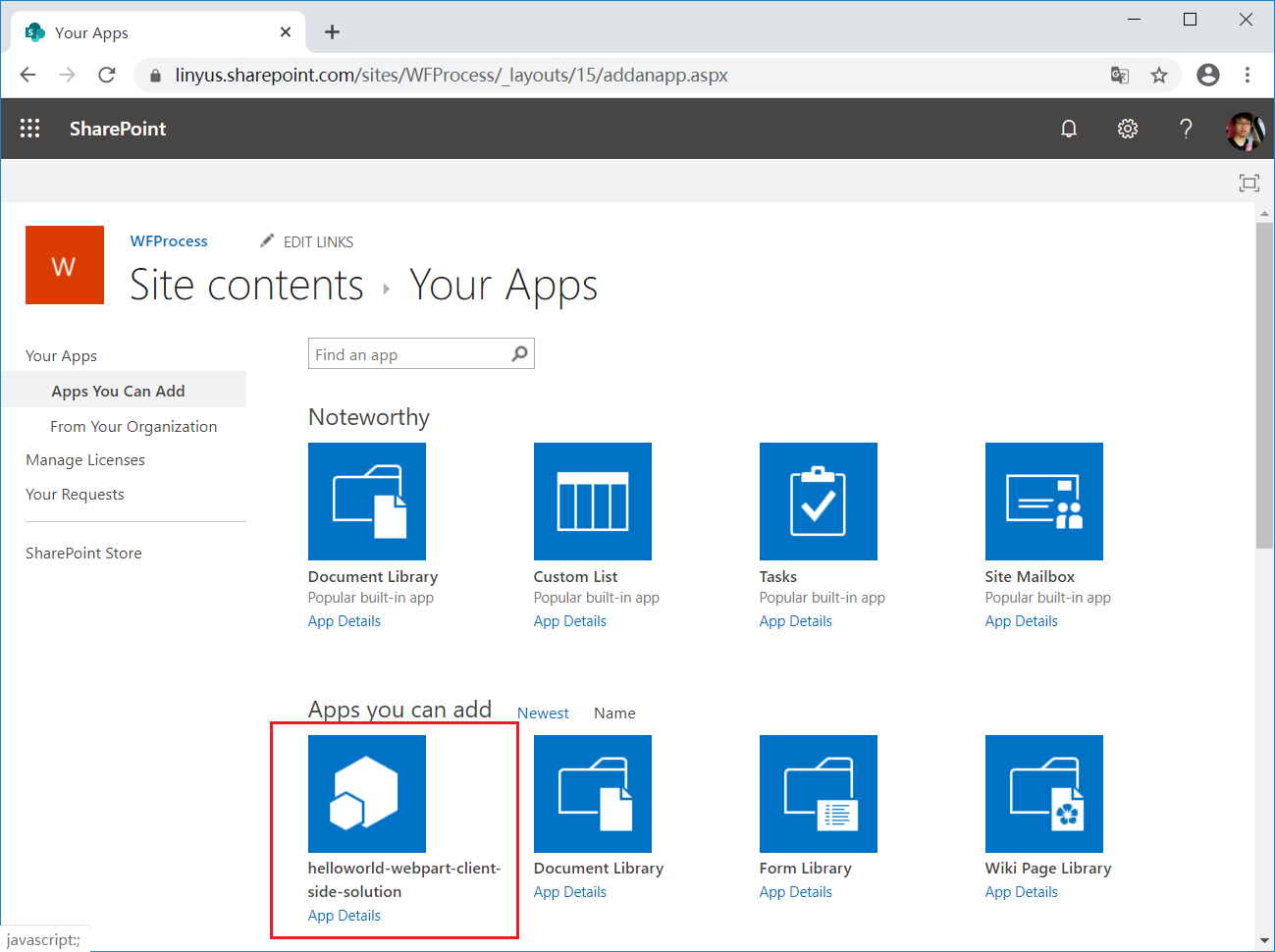Screen dimensions: 1275x952
Task: Click EDIT LINKS next to WFProcess
Action: pyautogui.click(x=318, y=241)
